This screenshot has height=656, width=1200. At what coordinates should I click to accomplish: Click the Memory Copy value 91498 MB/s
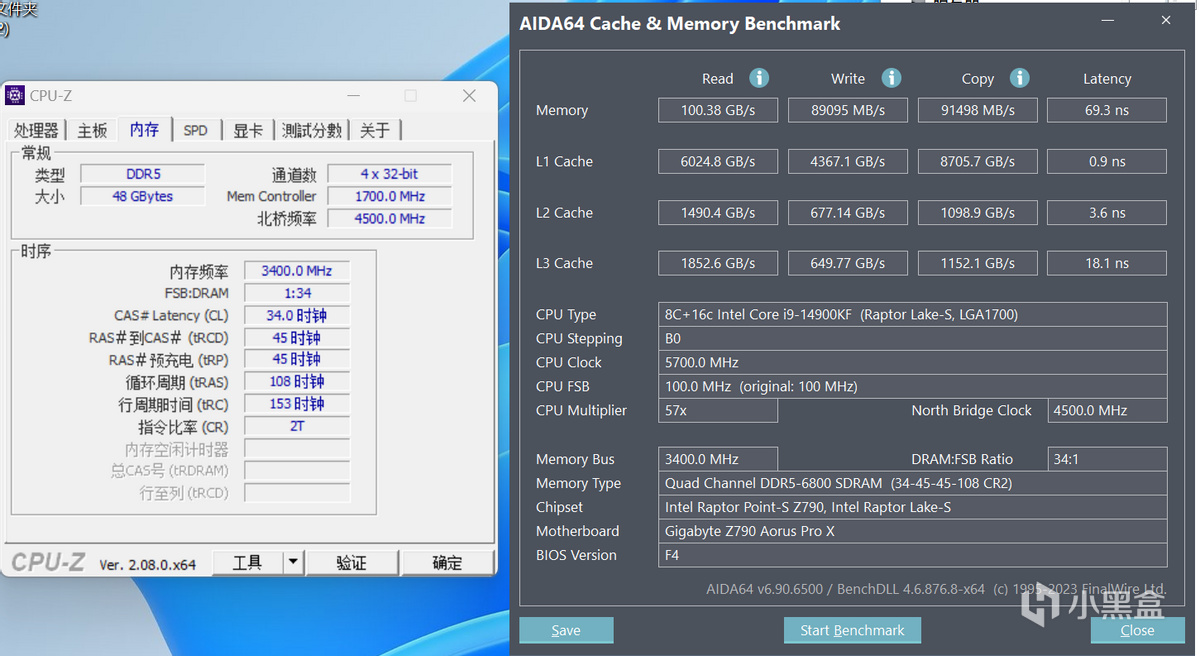point(978,110)
